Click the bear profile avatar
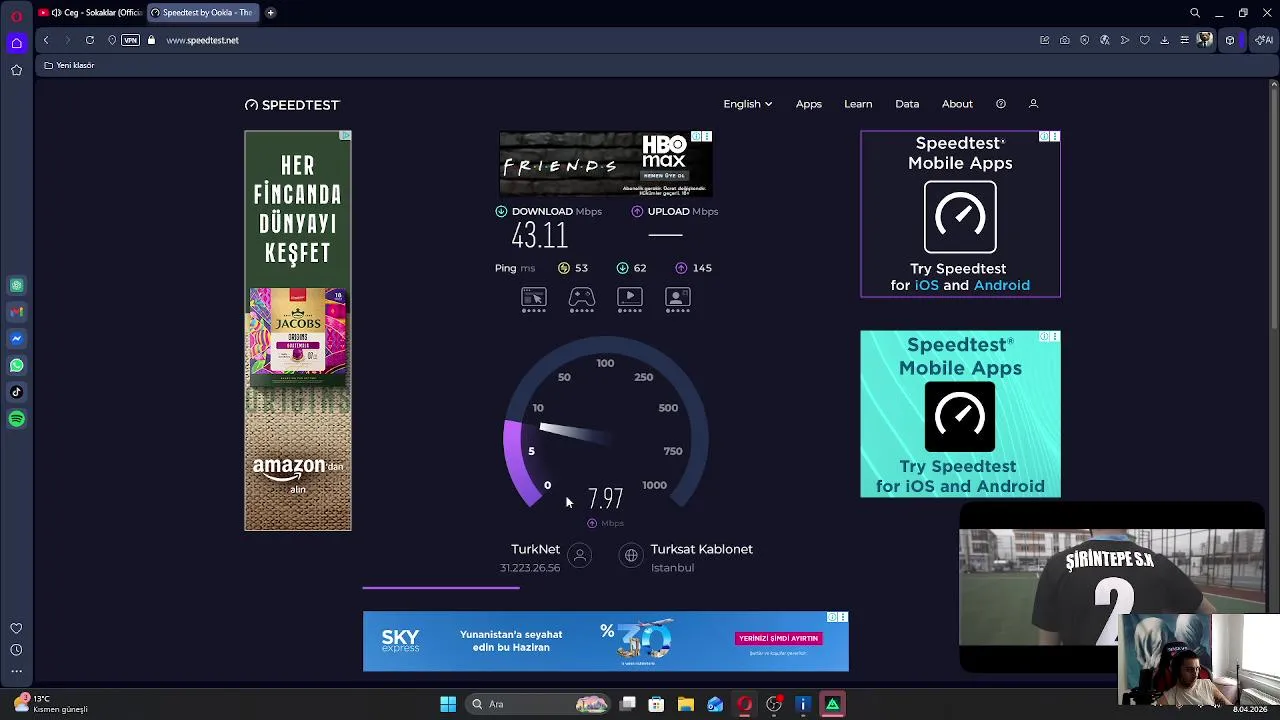The image size is (1280, 720). [x=1205, y=40]
